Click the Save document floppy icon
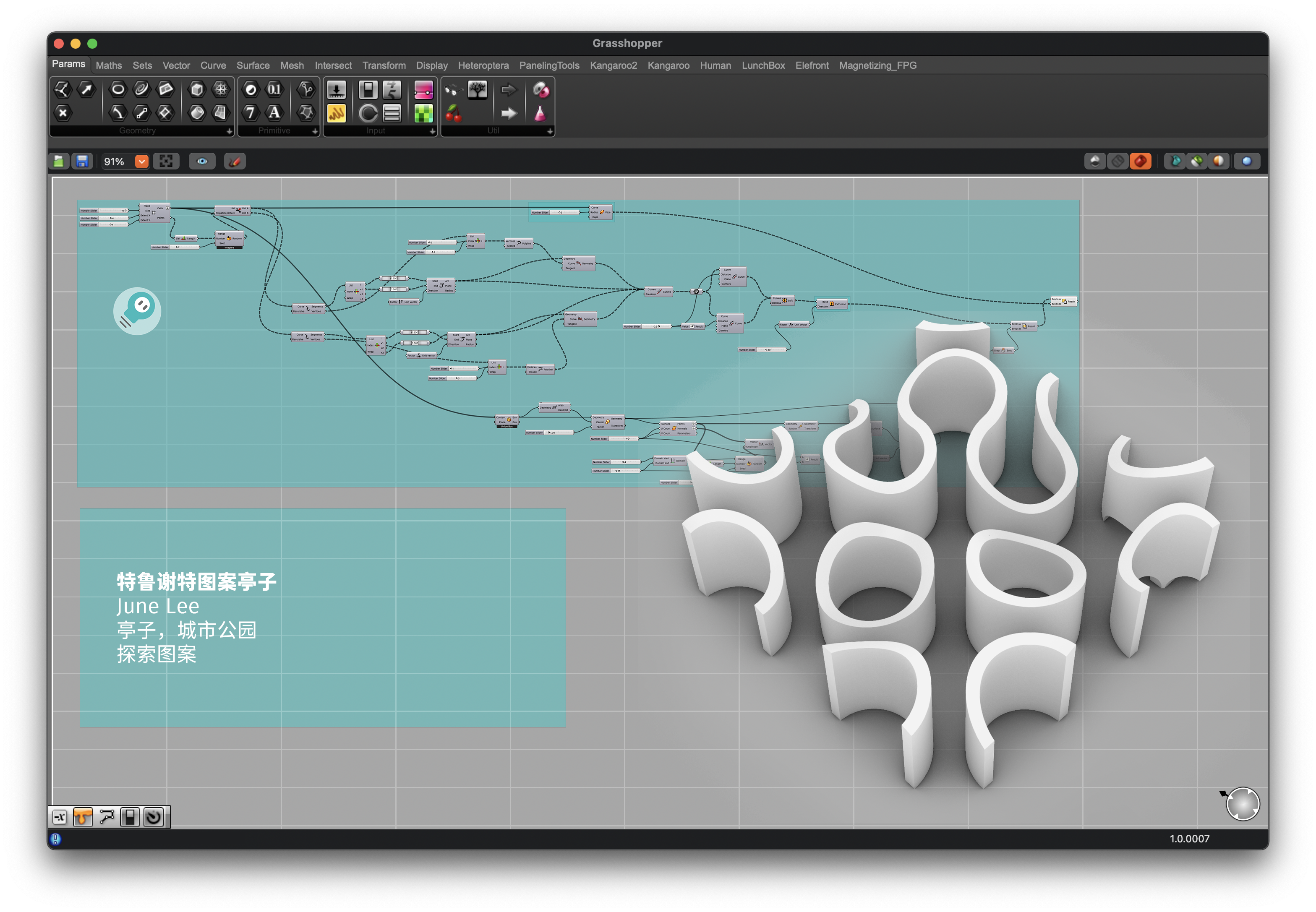The image size is (1316, 912). 82,162
